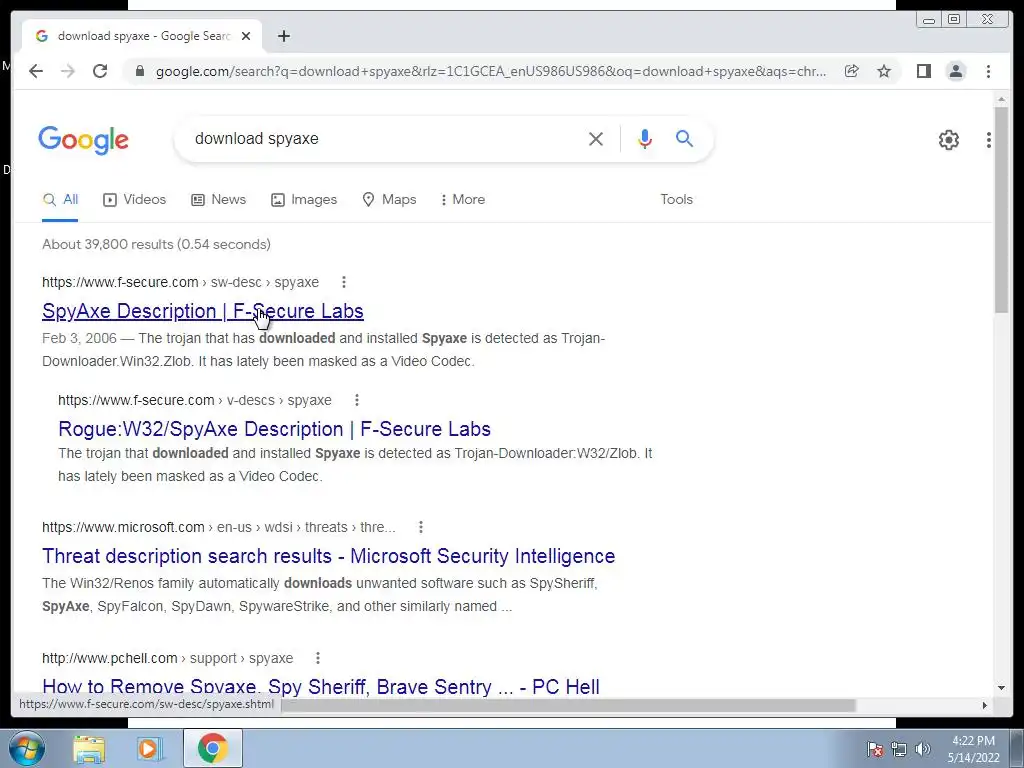This screenshot has height=768, width=1024.
Task: Open the Google apps three-dot menu
Action: click(x=988, y=140)
